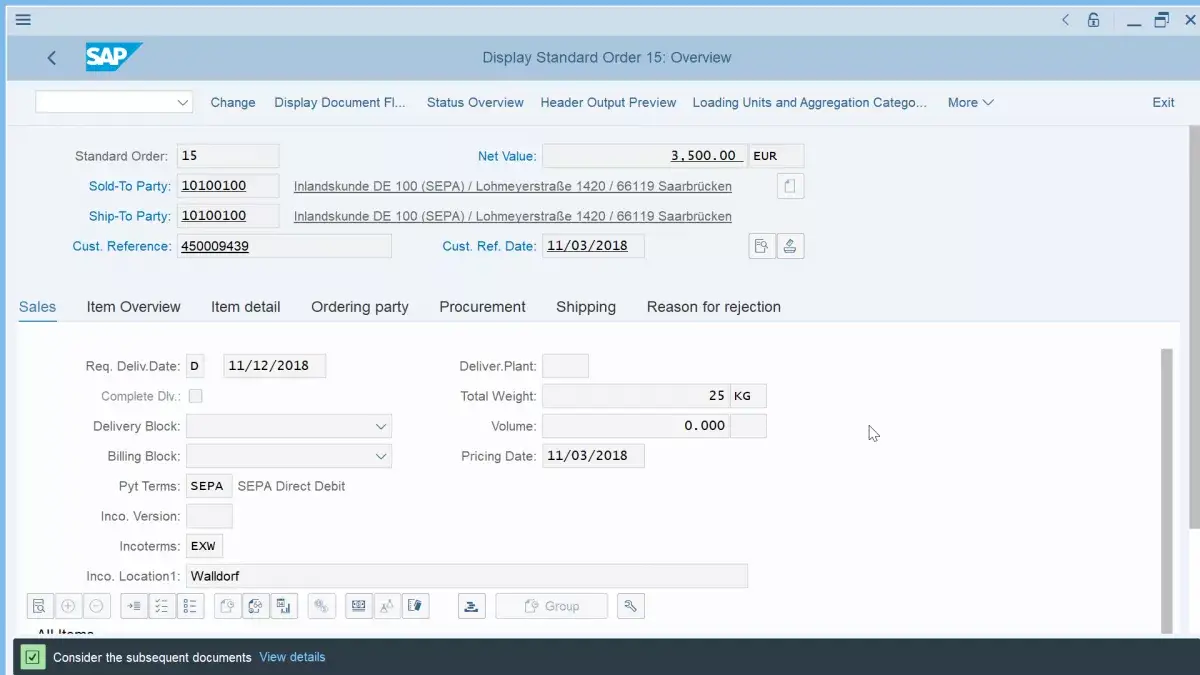Click Display Document Flow in the toolbar

(x=340, y=102)
